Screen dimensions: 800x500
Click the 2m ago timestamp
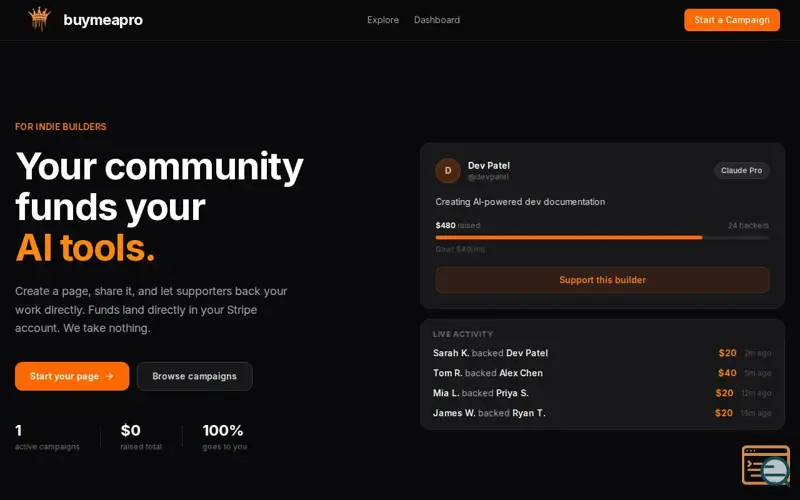[758, 353]
